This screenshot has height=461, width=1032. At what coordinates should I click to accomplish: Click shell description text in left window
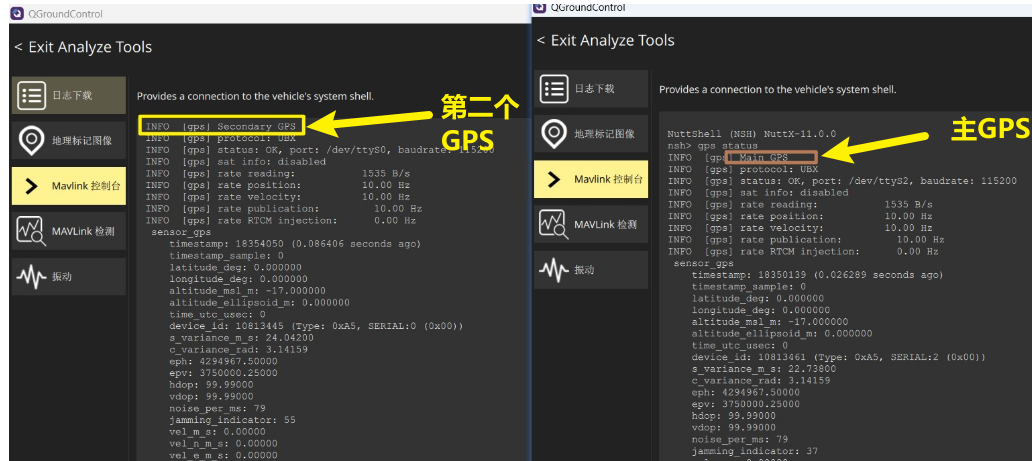coord(255,96)
